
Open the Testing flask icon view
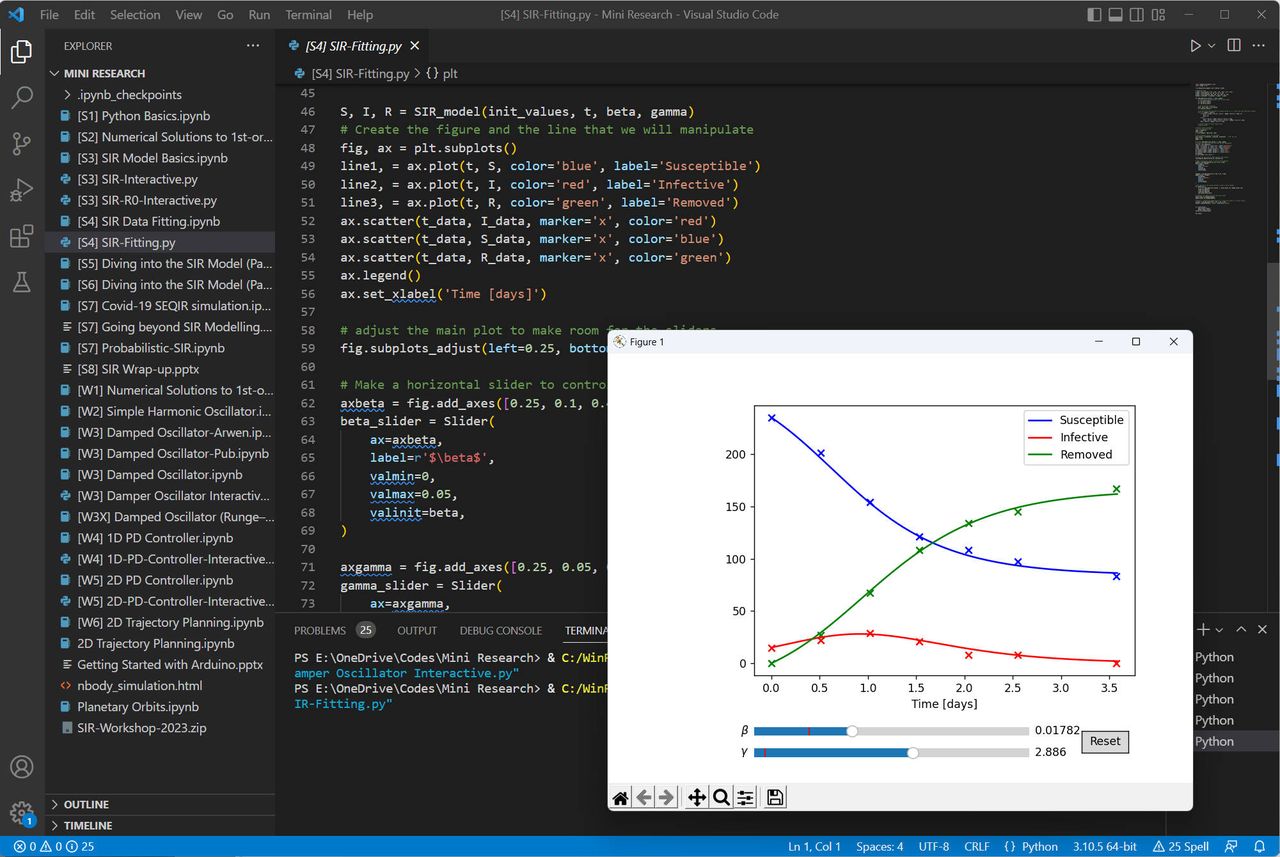[22, 283]
